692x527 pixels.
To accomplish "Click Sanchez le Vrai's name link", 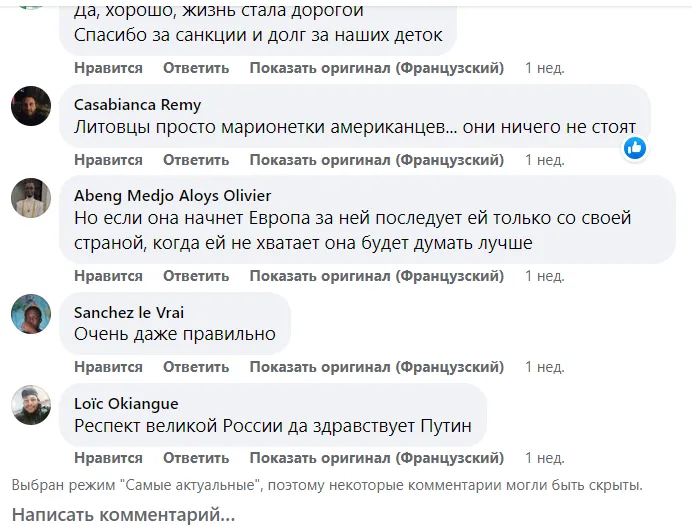I will tap(129, 312).
